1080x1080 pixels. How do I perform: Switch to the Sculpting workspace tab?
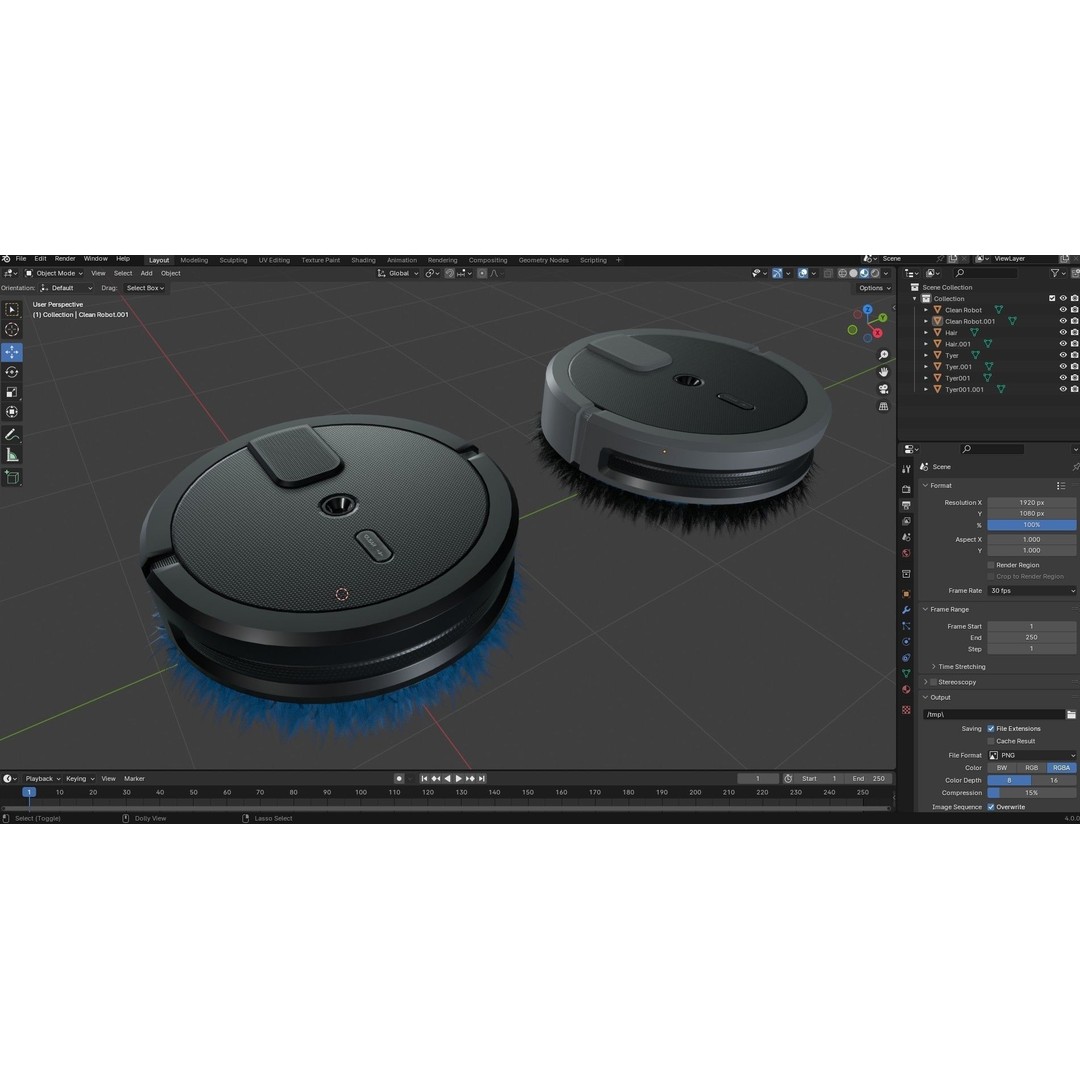coord(233,260)
